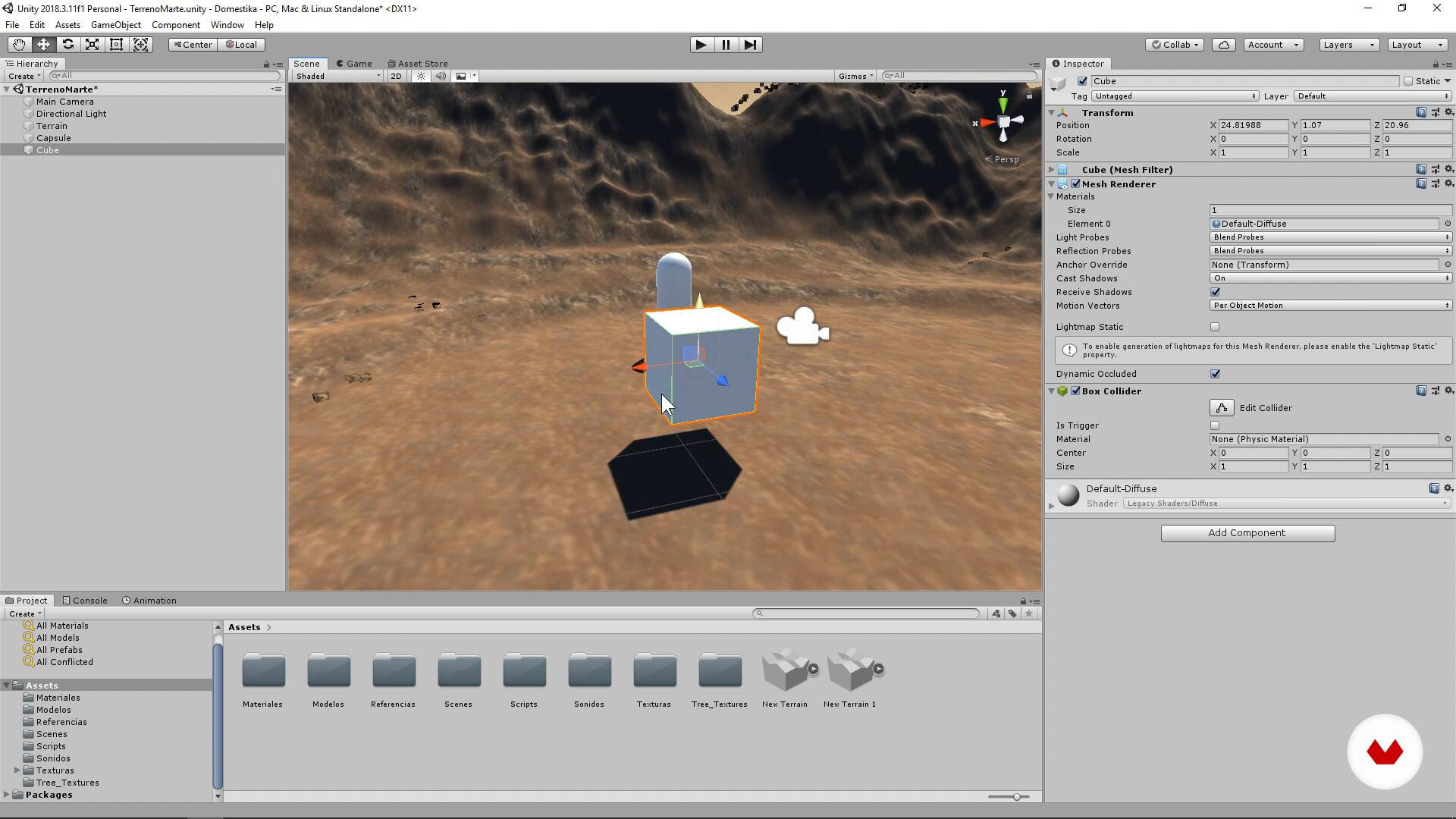Open Default-Diffuse material settings gear
This screenshot has height=819, width=1456.
[x=1448, y=488]
